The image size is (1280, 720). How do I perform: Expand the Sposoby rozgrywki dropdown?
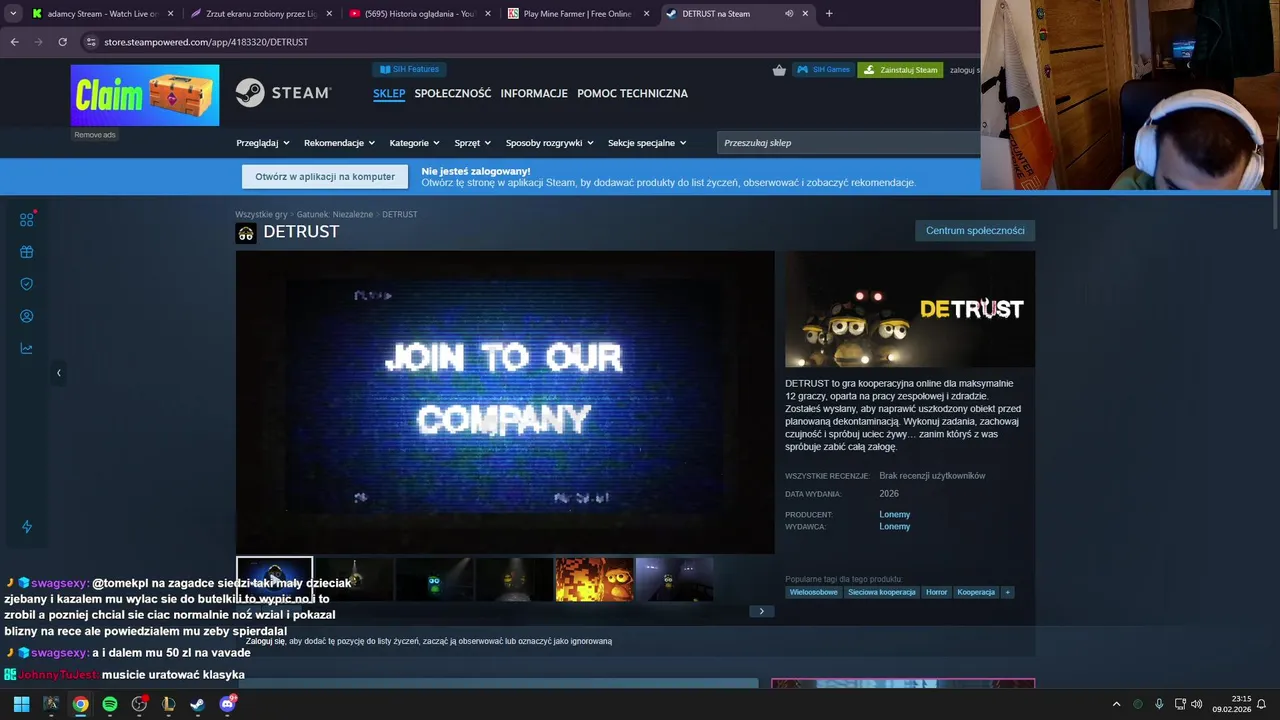[549, 143]
